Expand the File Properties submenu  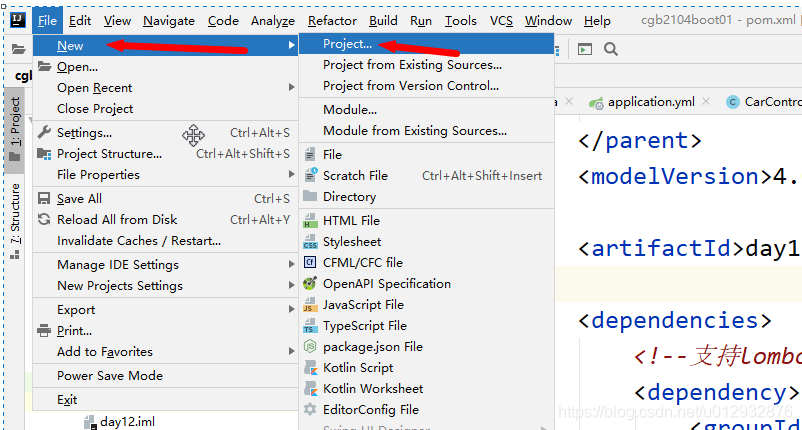[98, 175]
